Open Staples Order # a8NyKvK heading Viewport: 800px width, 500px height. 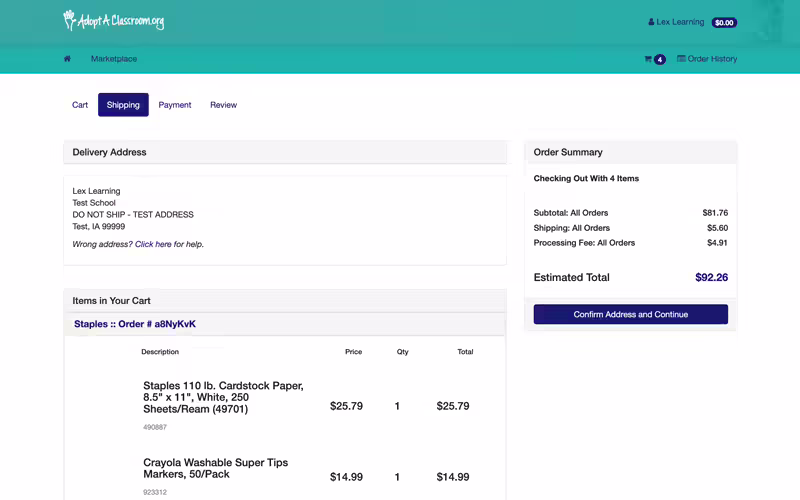pyautogui.click(x=135, y=324)
